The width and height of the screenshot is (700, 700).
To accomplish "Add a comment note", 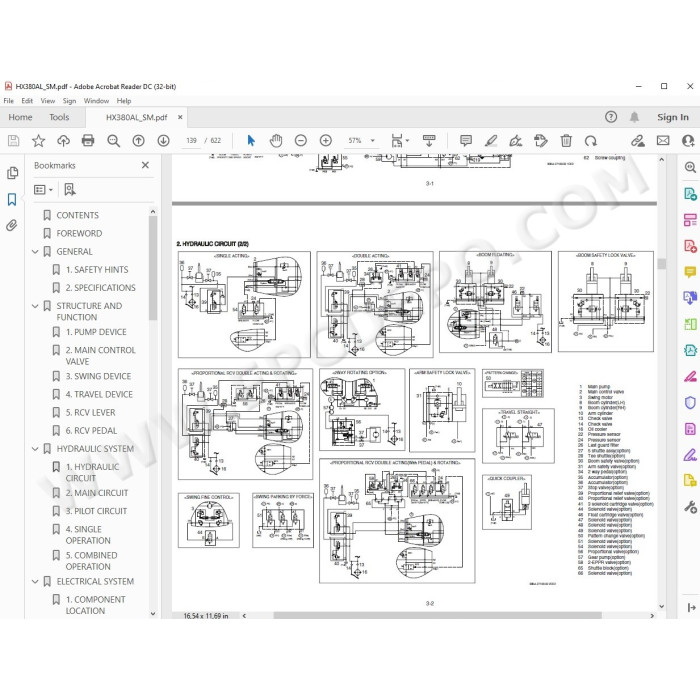I will 466,141.
